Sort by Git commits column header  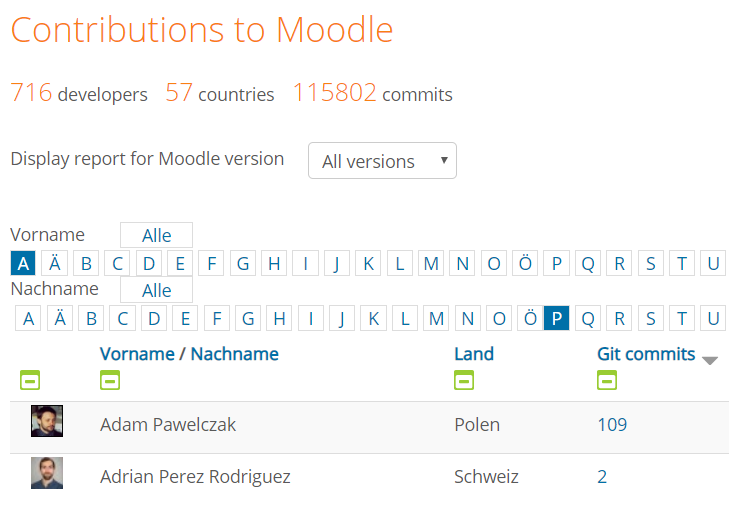pos(646,354)
